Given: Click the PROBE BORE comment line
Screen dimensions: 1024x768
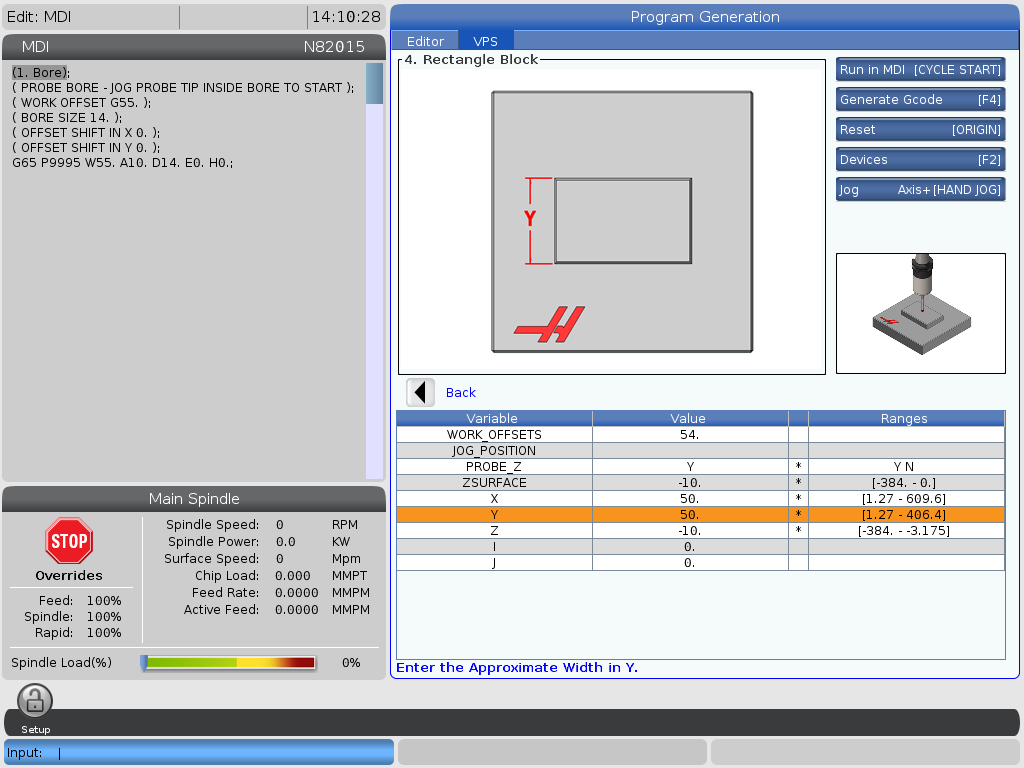Looking at the screenshot, I should pyautogui.click(x=184, y=88).
